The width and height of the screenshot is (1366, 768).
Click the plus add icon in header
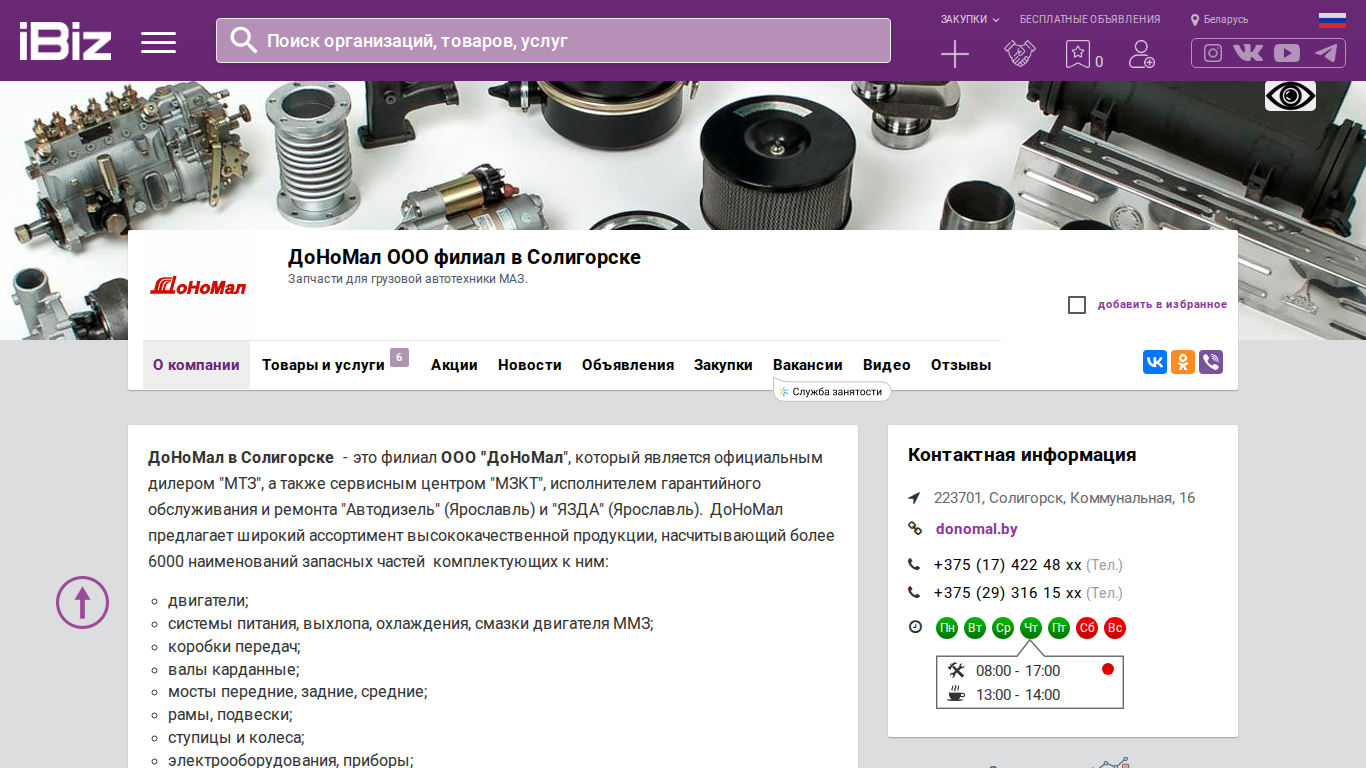tap(955, 54)
